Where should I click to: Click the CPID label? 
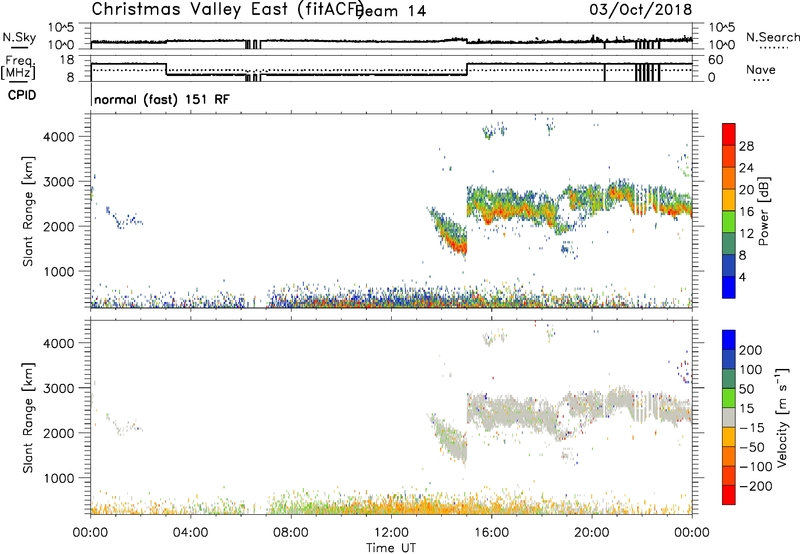[x=22, y=95]
